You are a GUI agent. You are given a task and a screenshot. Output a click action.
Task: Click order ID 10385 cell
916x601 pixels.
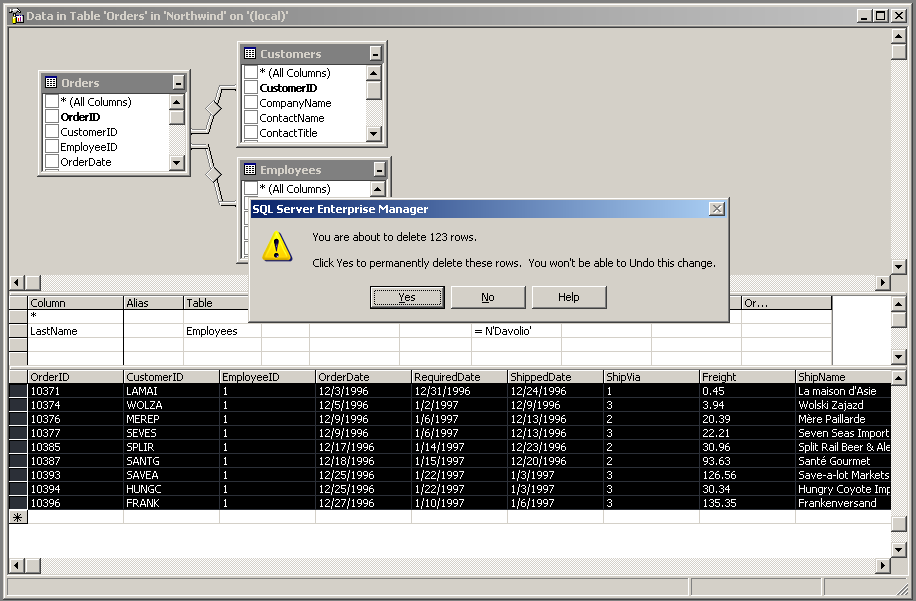coord(75,447)
